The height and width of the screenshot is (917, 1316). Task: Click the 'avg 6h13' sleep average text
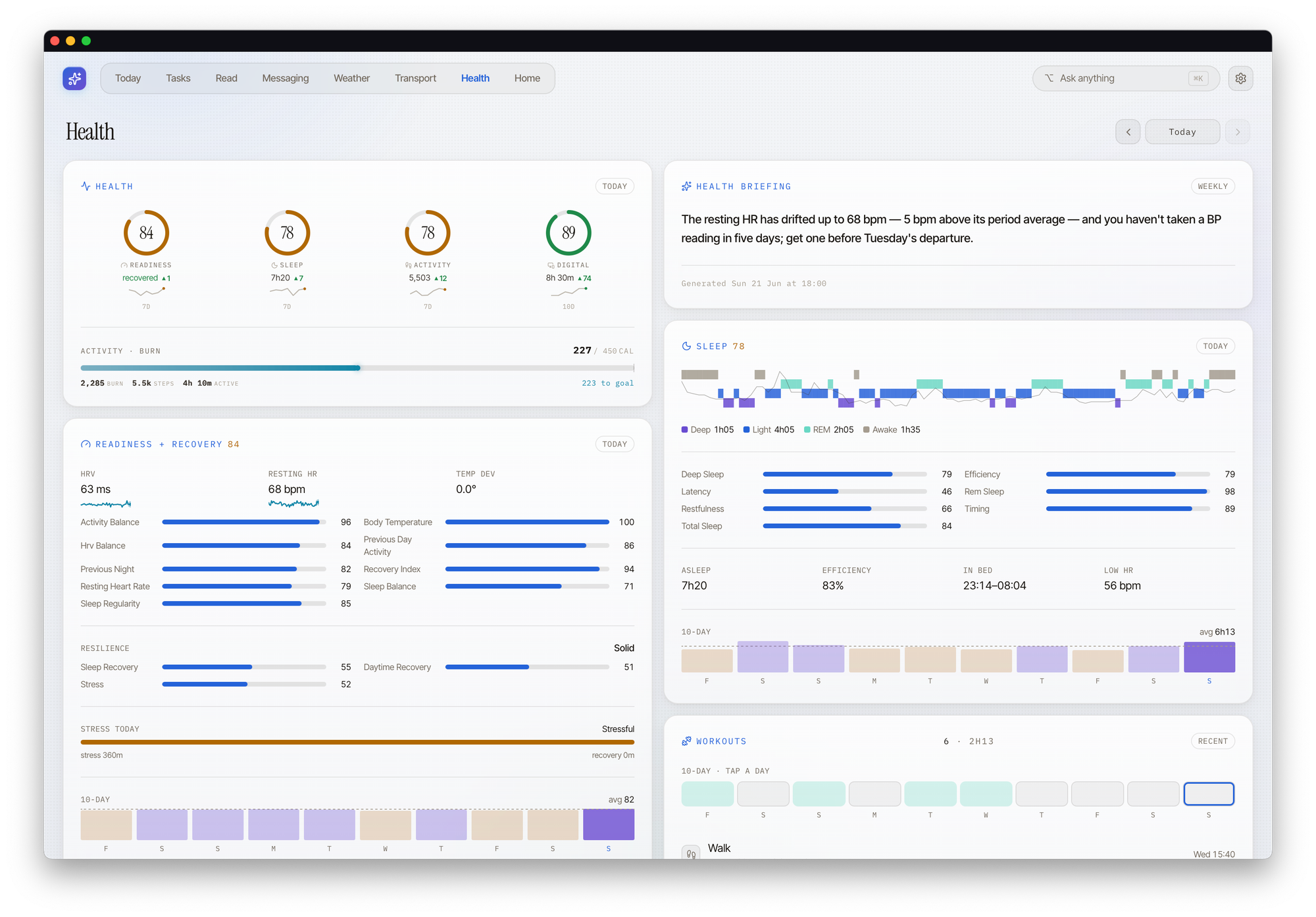pos(1217,632)
